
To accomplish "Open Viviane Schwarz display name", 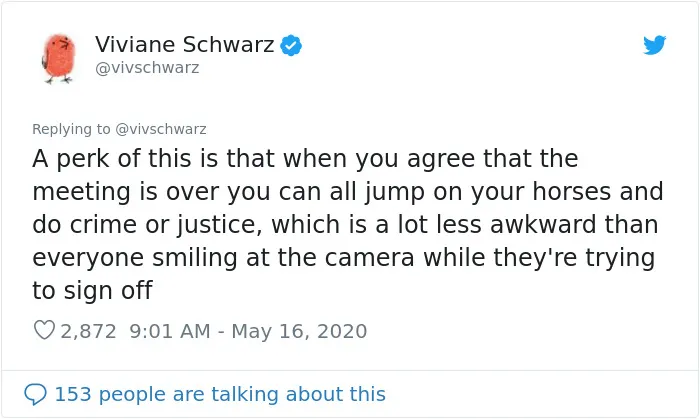I will [x=184, y=44].
